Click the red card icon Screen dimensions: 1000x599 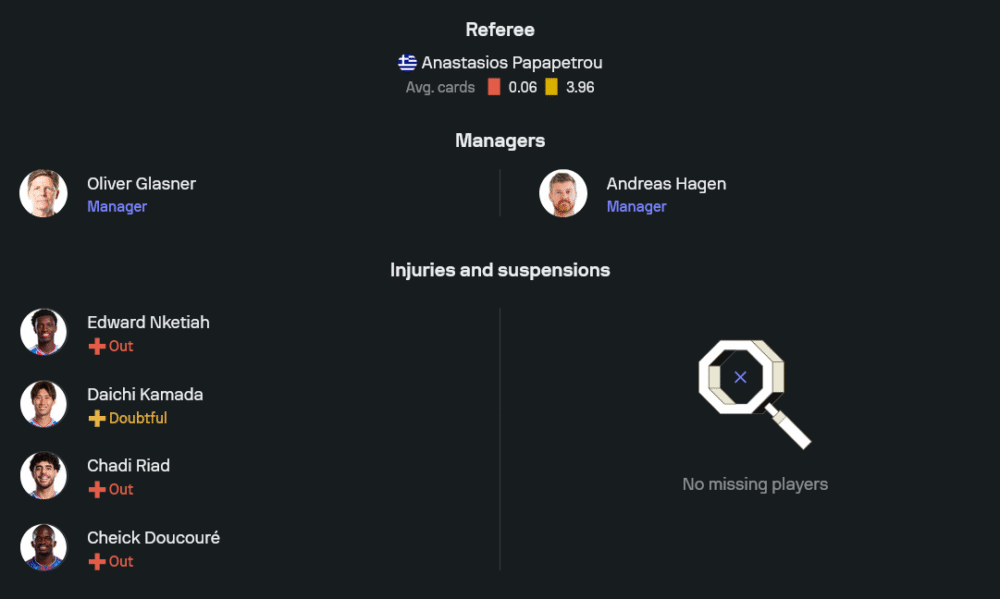pyautogui.click(x=494, y=87)
